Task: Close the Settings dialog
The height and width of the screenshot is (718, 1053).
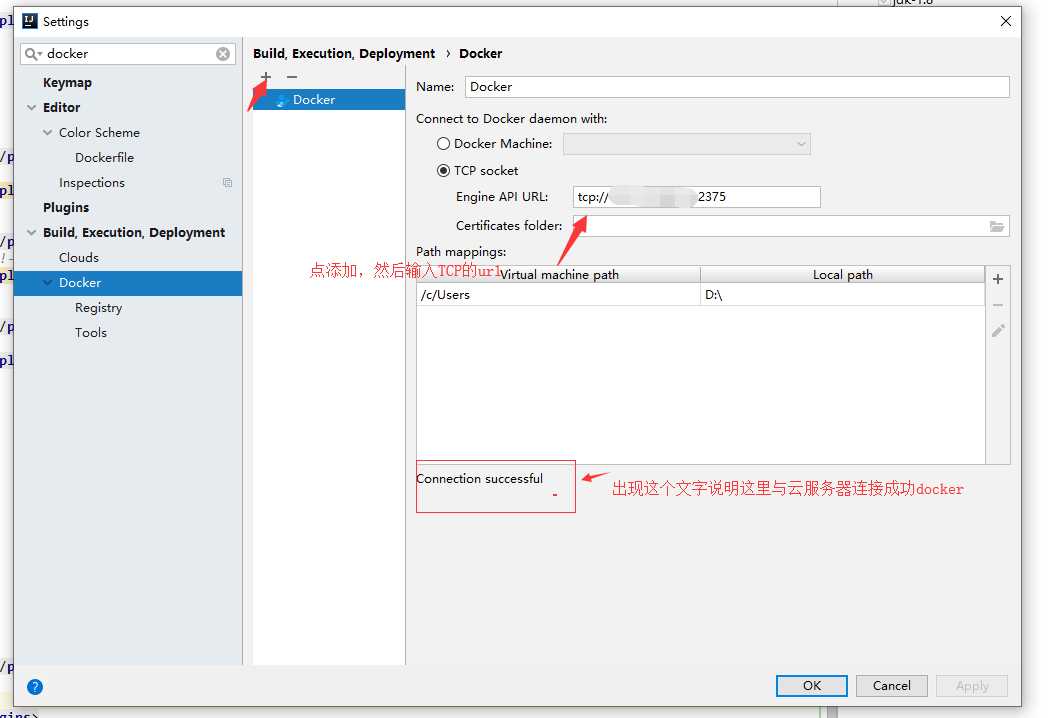Action: [1005, 21]
